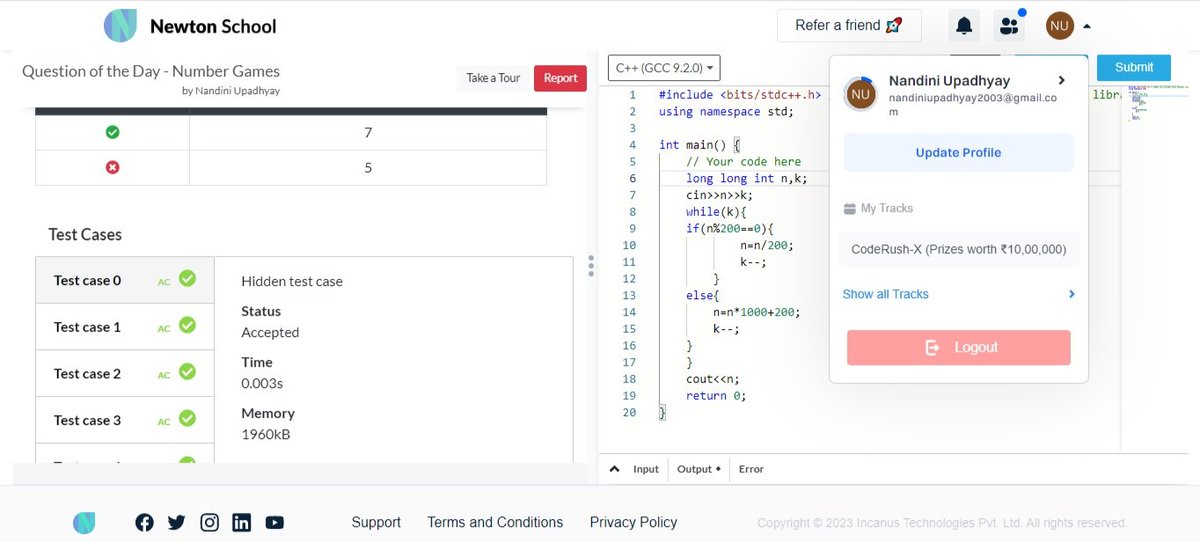Open the YouTube footer icon
Image resolution: width=1200 pixels, height=542 pixels.
274,522
